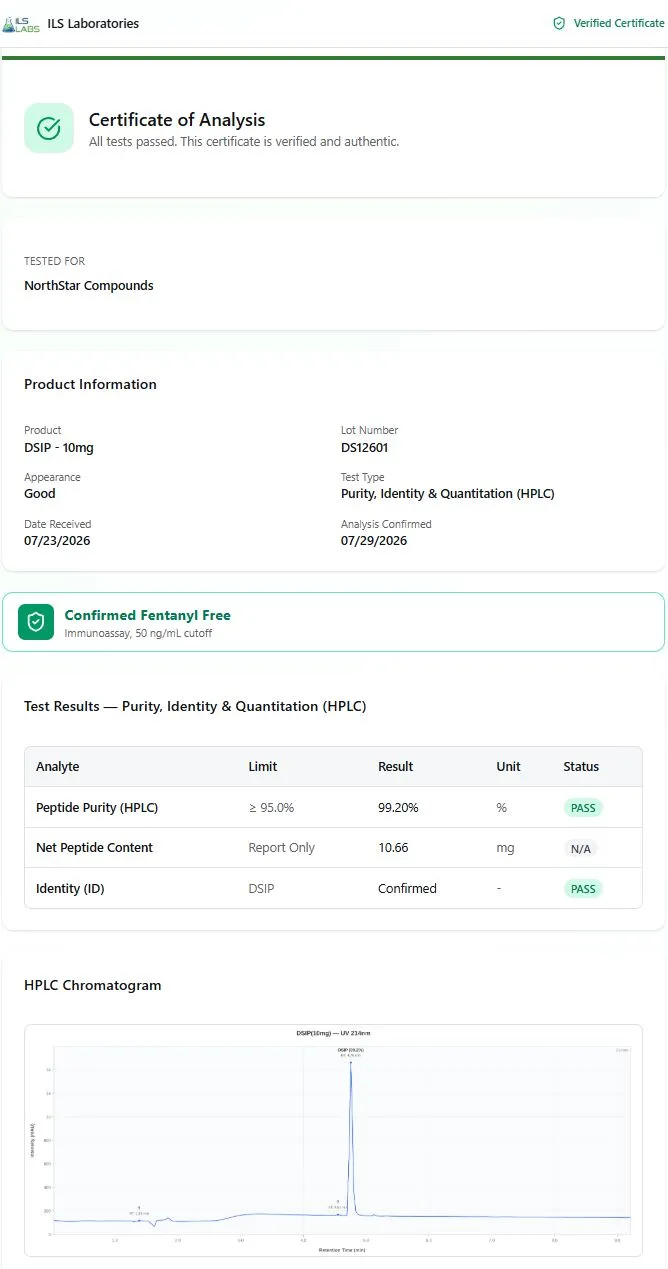The image size is (668, 1269).
Task: Select the Limit column header
Action: point(263,767)
